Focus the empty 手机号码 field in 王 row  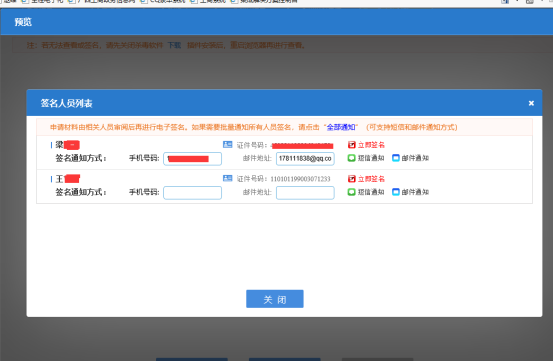coord(193,193)
